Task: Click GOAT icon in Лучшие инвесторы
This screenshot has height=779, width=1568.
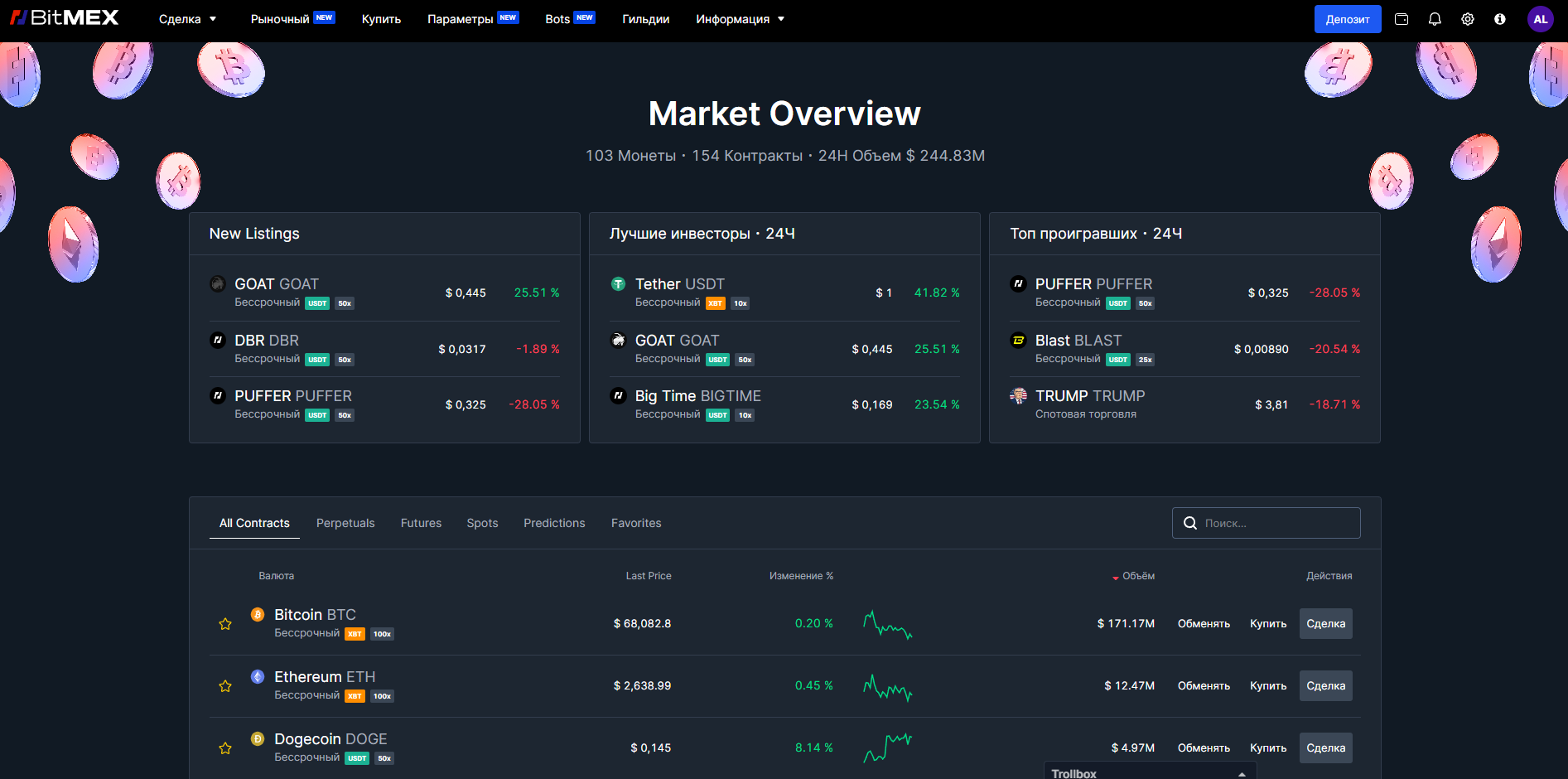Action: pos(618,340)
